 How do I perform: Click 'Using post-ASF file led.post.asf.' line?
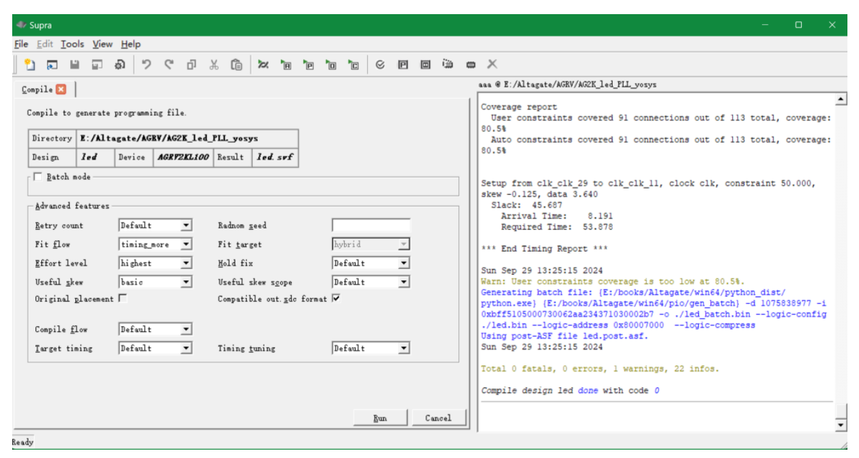click(x=564, y=336)
